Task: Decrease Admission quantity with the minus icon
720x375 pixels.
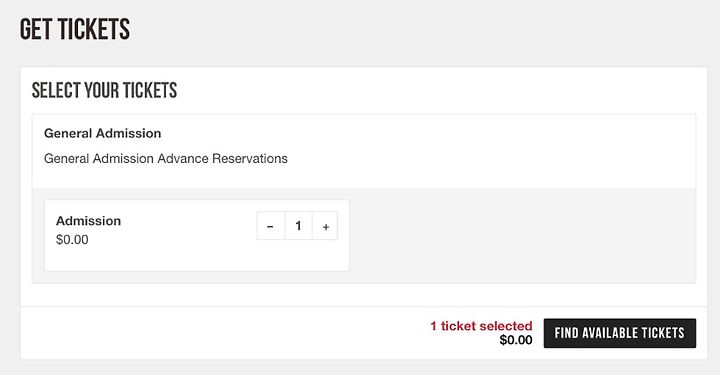Action: [x=270, y=226]
